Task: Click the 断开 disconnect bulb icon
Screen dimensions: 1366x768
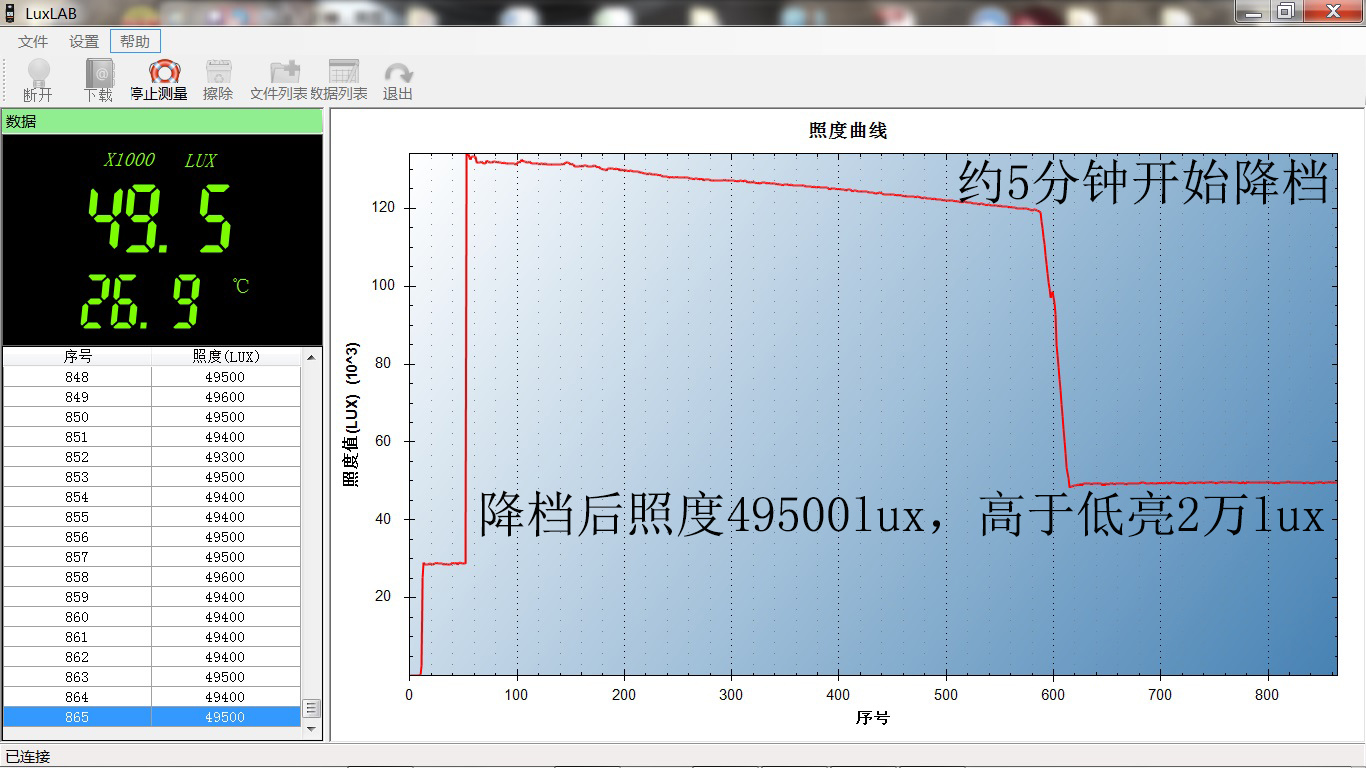Action: pos(38,72)
